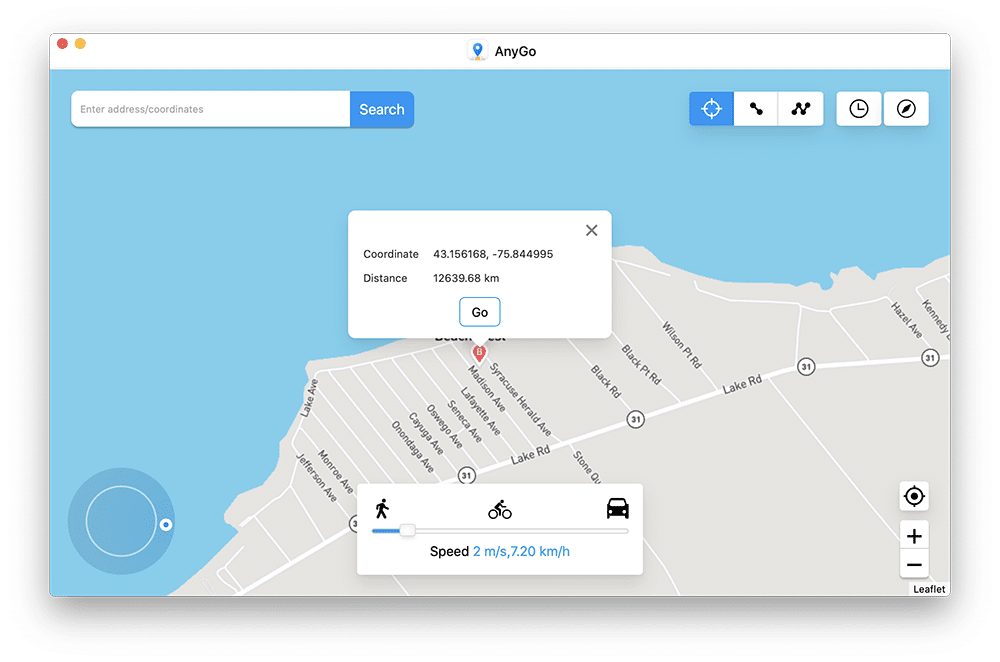Viewport: 1000px width, 662px height.
Task: Click the distance value 12639.68 km
Action: coord(466,278)
